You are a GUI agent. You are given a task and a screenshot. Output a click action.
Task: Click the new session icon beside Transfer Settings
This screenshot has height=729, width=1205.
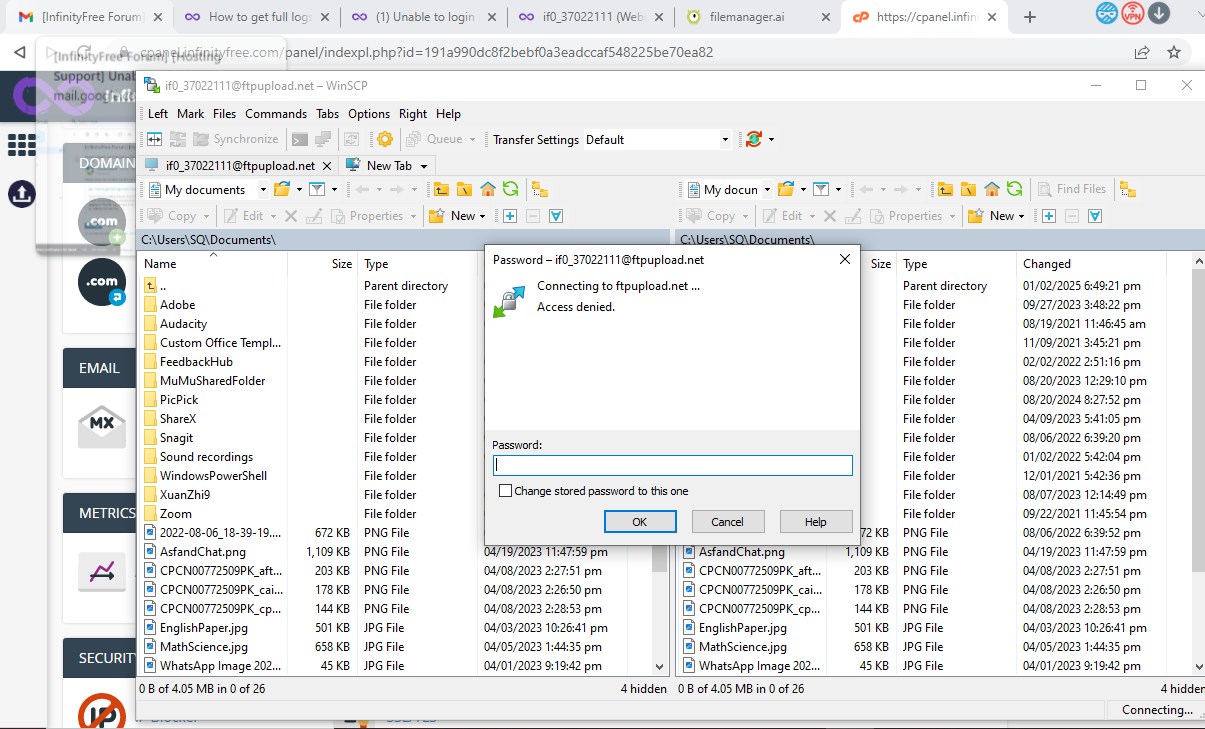pos(754,139)
